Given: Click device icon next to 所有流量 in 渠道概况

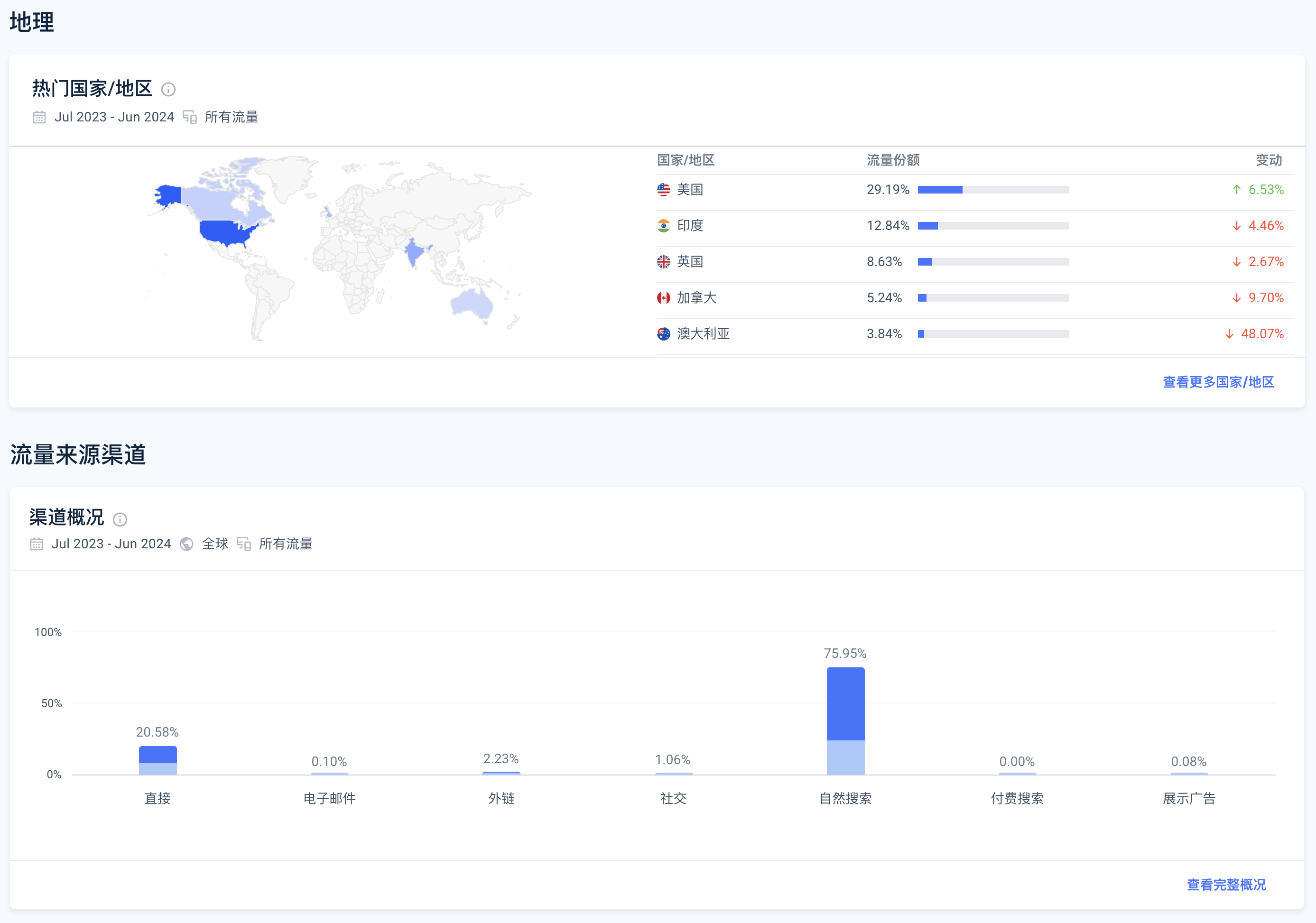Looking at the screenshot, I should (x=243, y=544).
